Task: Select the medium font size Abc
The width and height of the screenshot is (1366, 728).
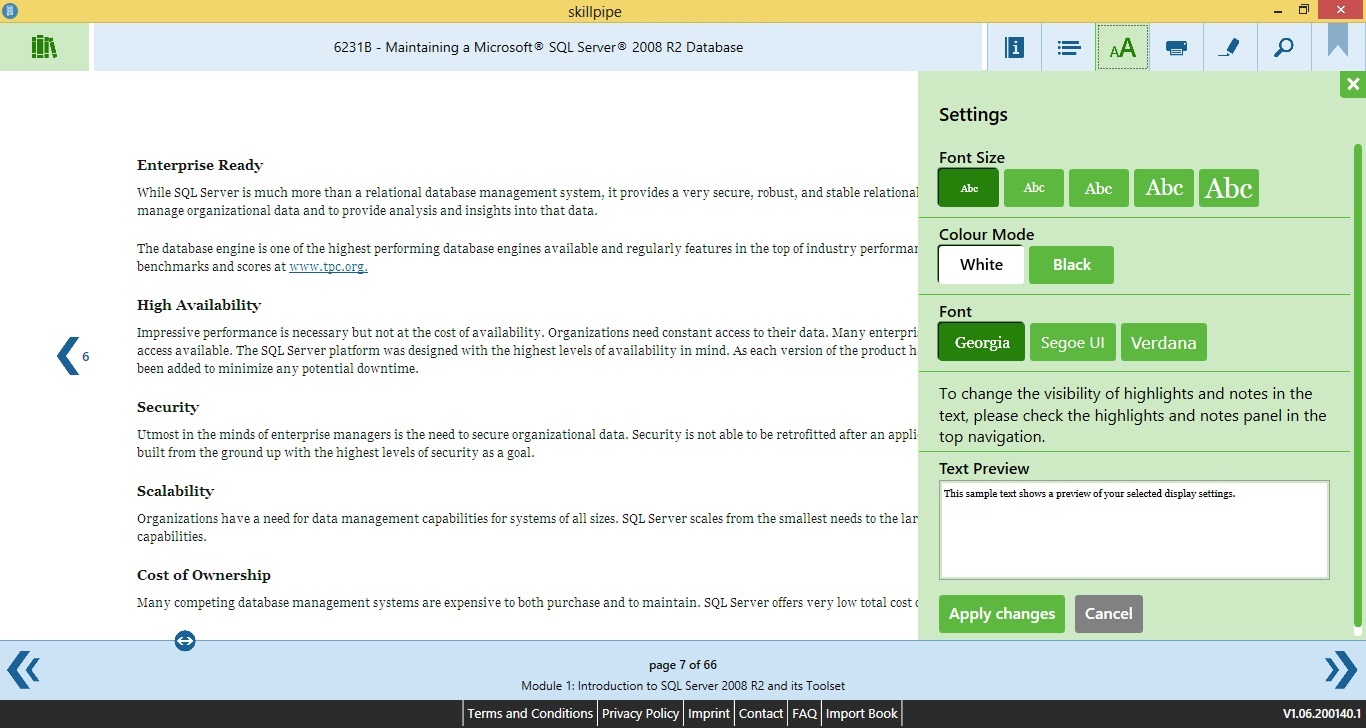Action: tap(1099, 188)
